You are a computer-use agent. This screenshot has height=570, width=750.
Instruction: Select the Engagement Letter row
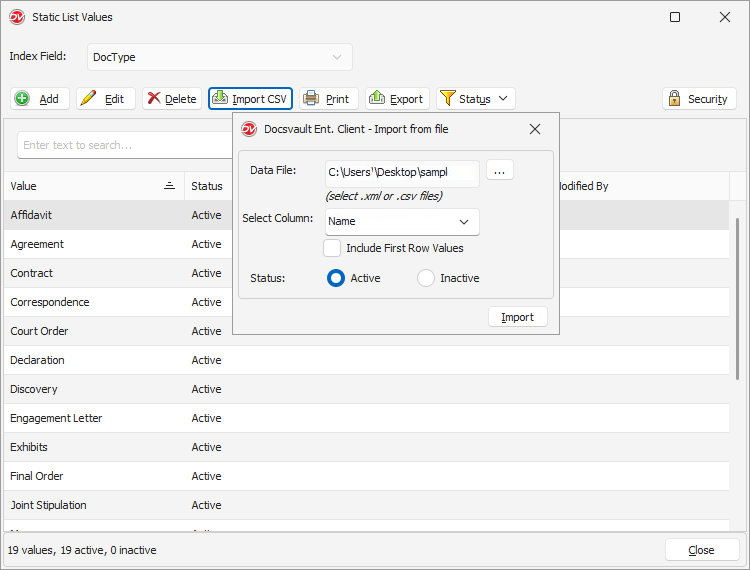click(x=366, y=418)
